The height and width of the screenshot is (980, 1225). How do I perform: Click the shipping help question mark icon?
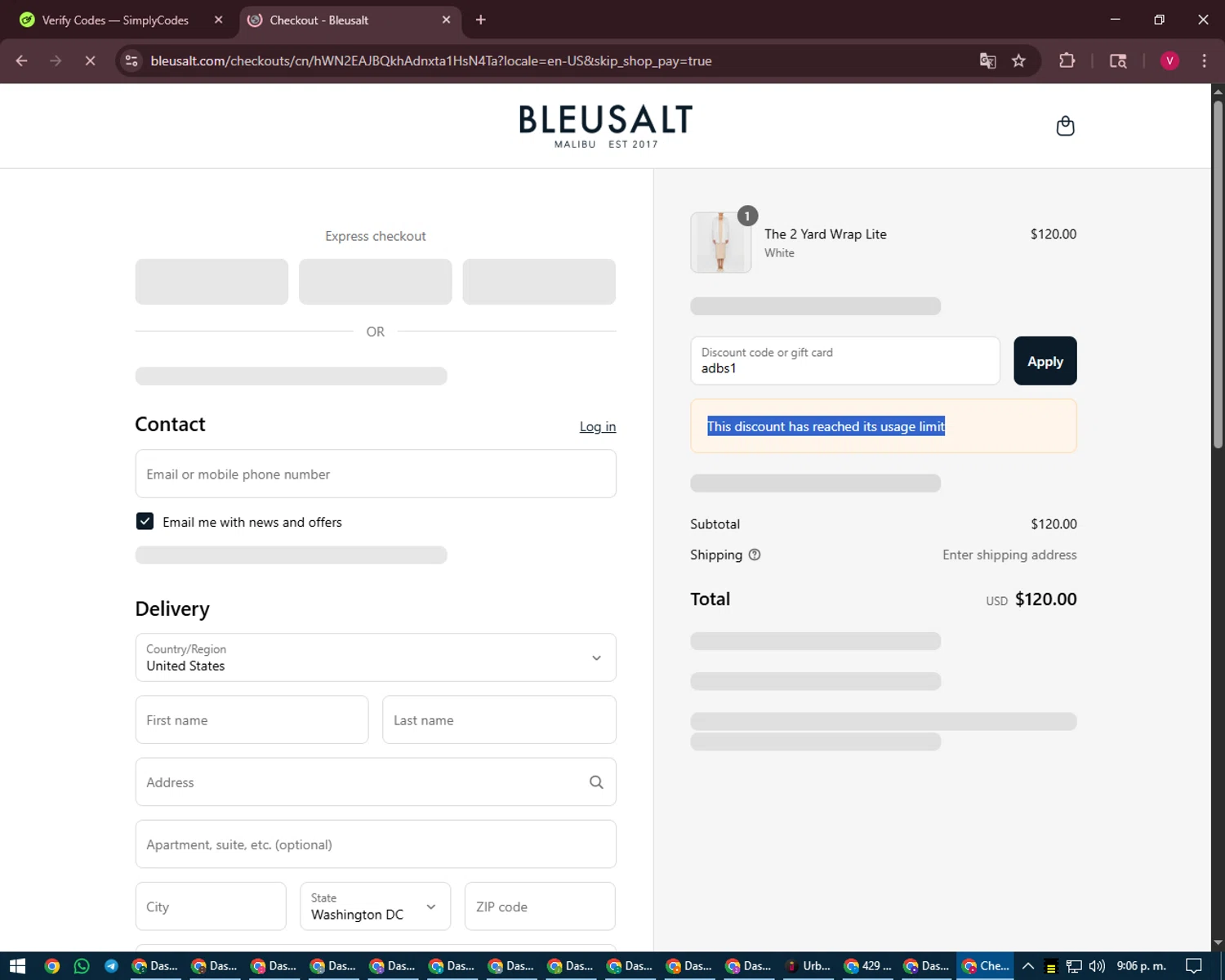(755, 555)
